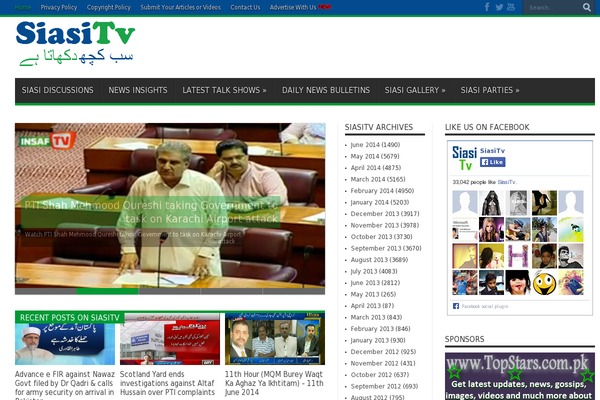Select the third slider indicator segment
The width and height of the screenshot is (600, 400).
tap(170, 291)
